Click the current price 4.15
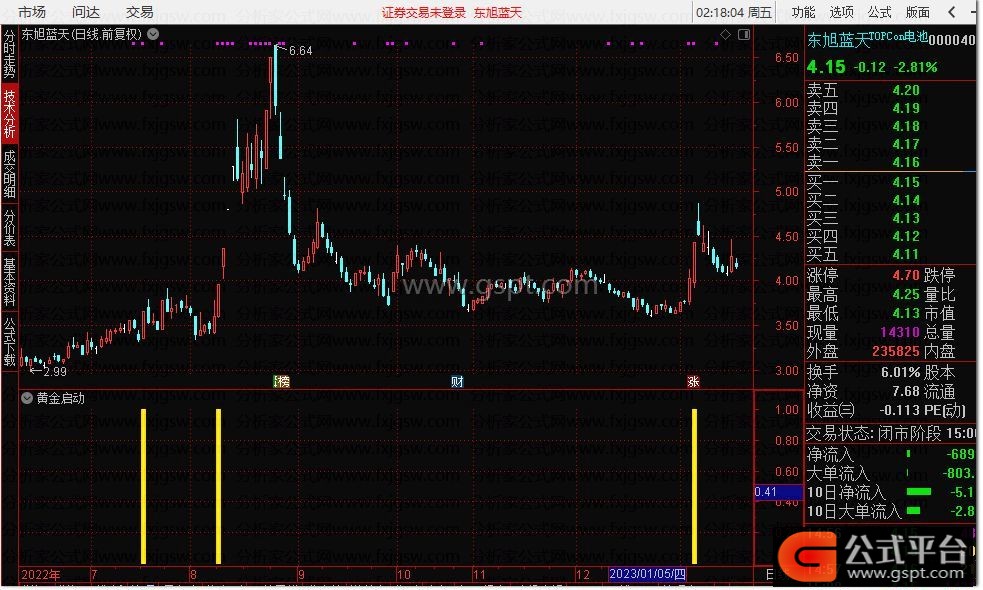Viewport: 983px width, 590px height. [x=826, y=66]
